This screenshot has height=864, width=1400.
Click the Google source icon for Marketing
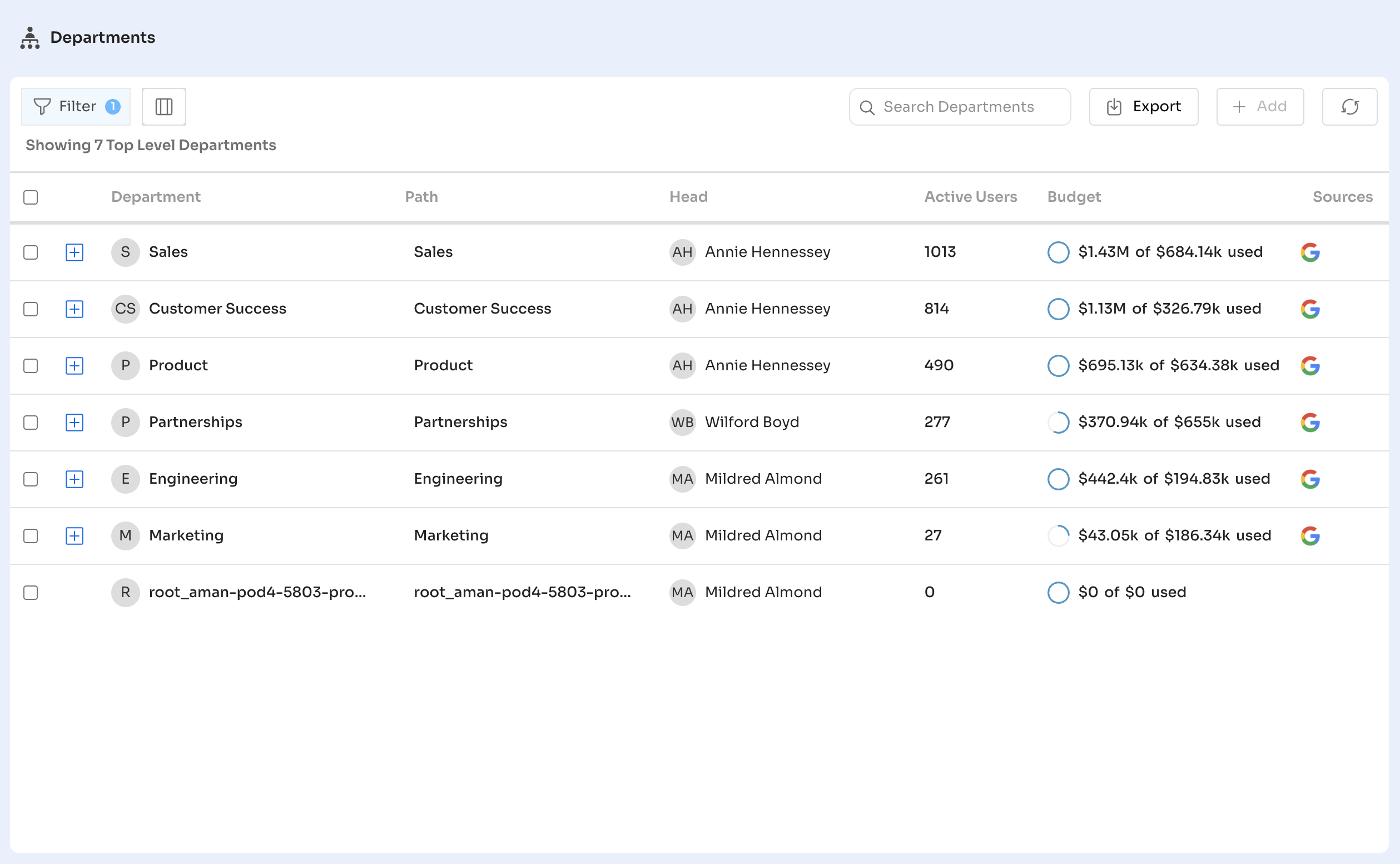1310,535
